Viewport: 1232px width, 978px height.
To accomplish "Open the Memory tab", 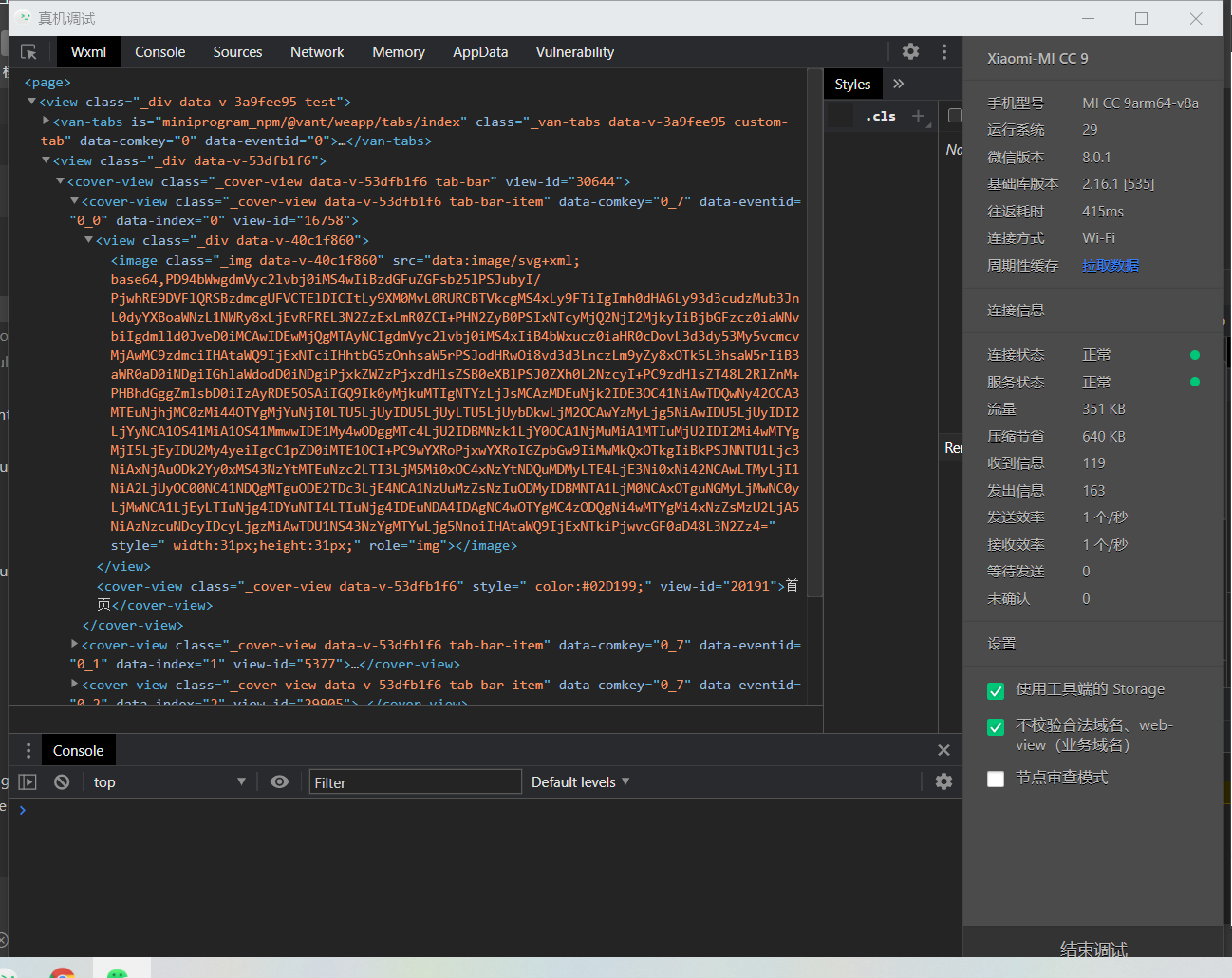I will pyautogui.click(x=399, y=52).
